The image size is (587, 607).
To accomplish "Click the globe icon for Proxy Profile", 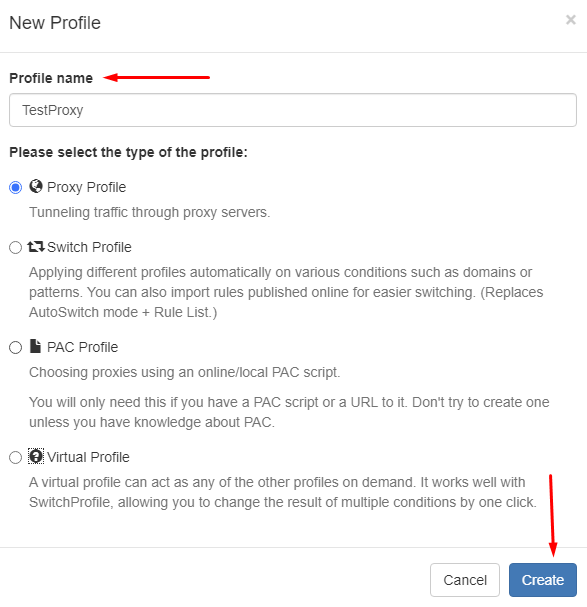I will (x=36, y=186).
